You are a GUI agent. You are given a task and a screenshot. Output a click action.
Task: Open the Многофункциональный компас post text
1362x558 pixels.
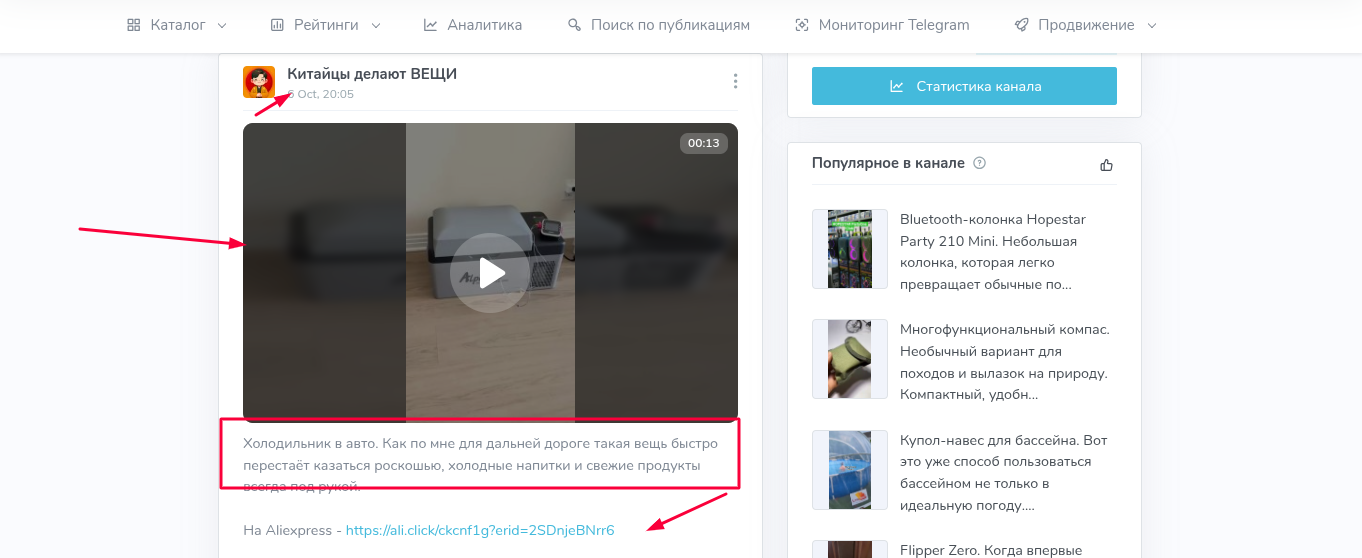click(1005, 362)
